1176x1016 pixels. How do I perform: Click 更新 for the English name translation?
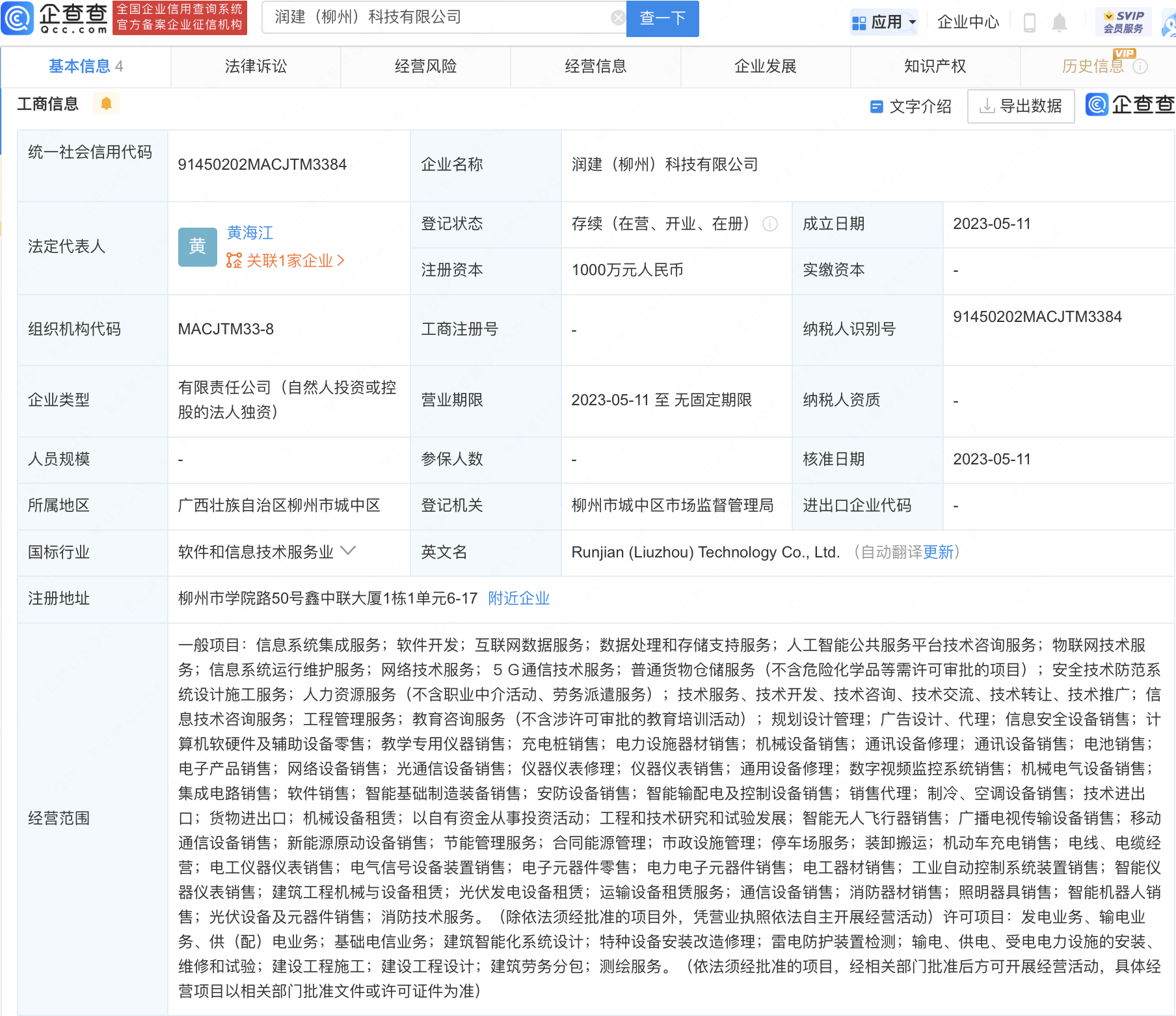pos(938,552)
